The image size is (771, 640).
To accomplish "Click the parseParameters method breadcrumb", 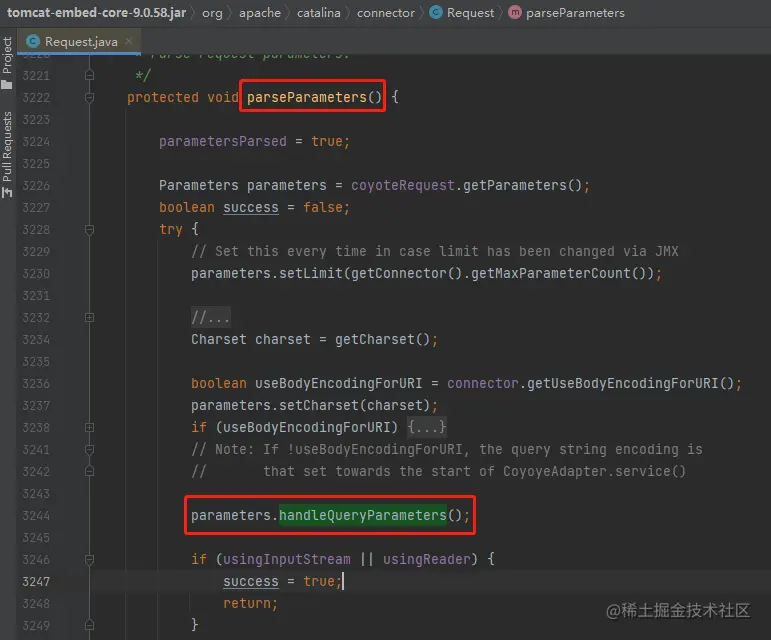I will point(575,13).
